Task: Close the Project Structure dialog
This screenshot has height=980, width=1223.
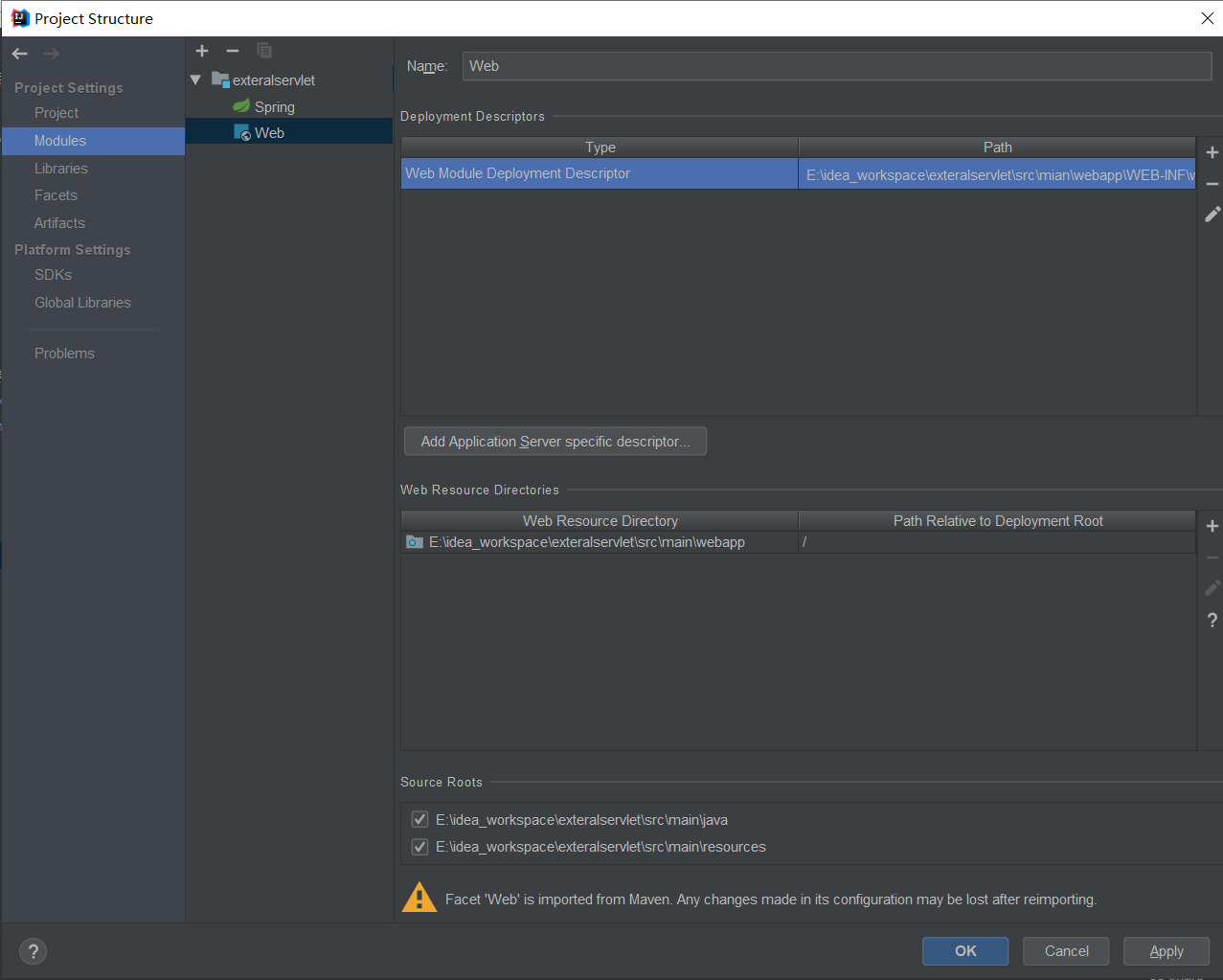Action: [1207, 18]
